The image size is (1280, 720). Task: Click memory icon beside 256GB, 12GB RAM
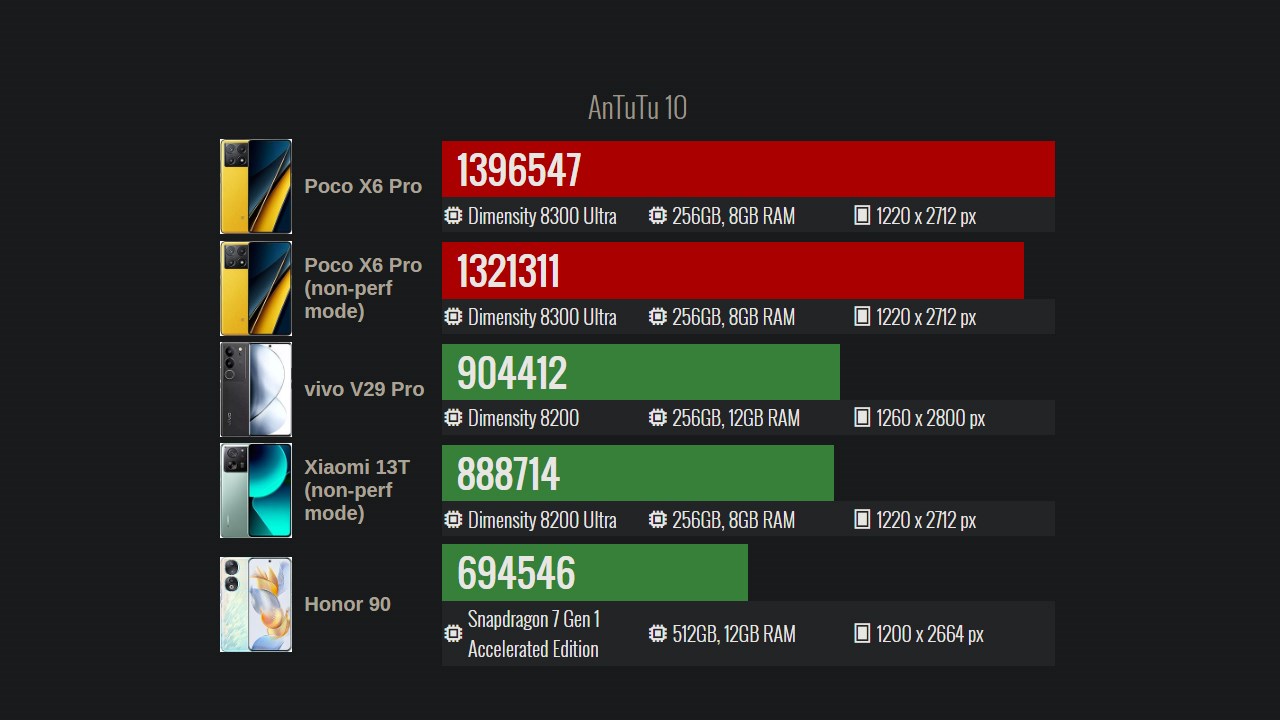(657, 417)
